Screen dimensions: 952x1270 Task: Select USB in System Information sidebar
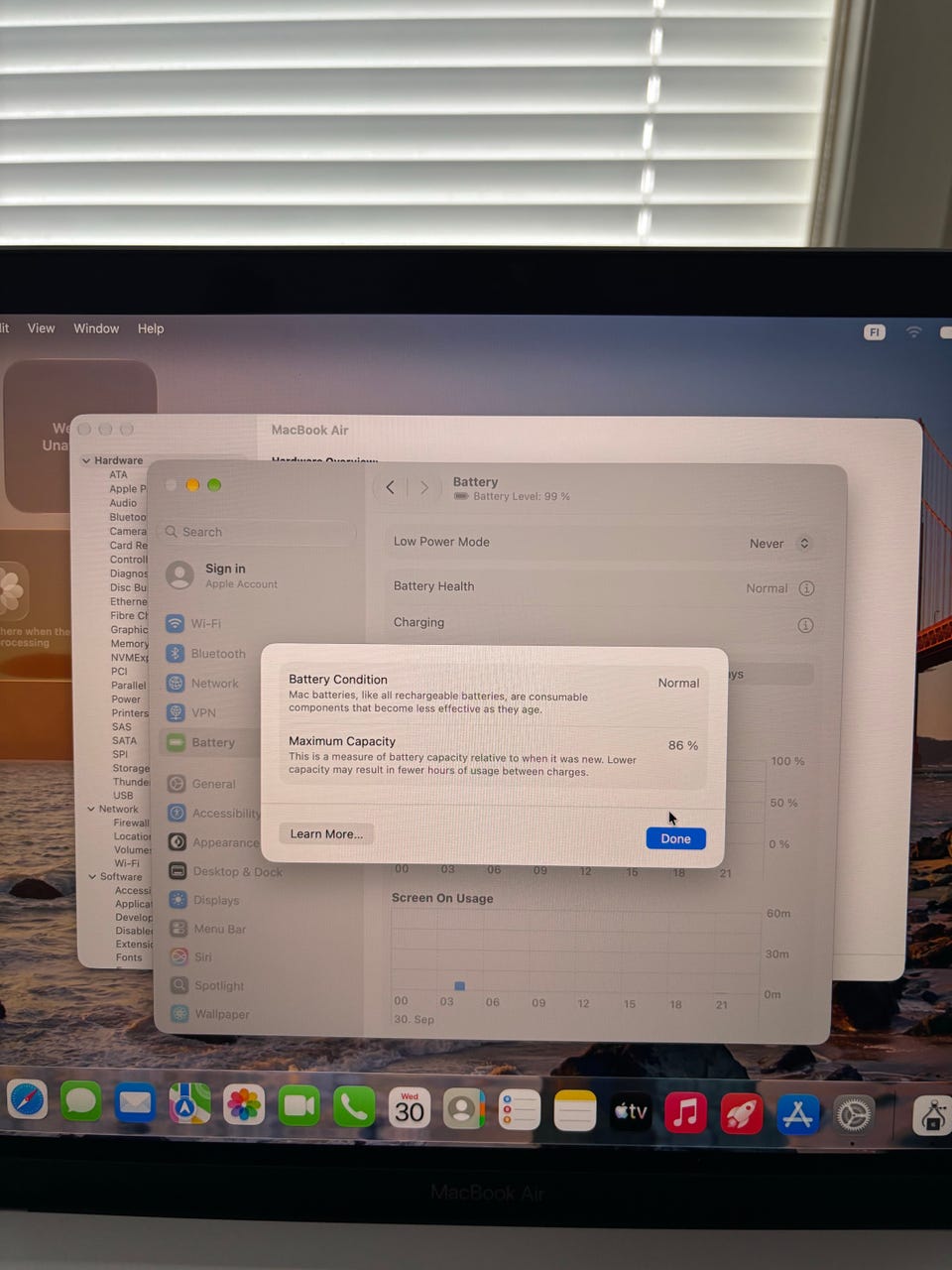pos(123,795)
